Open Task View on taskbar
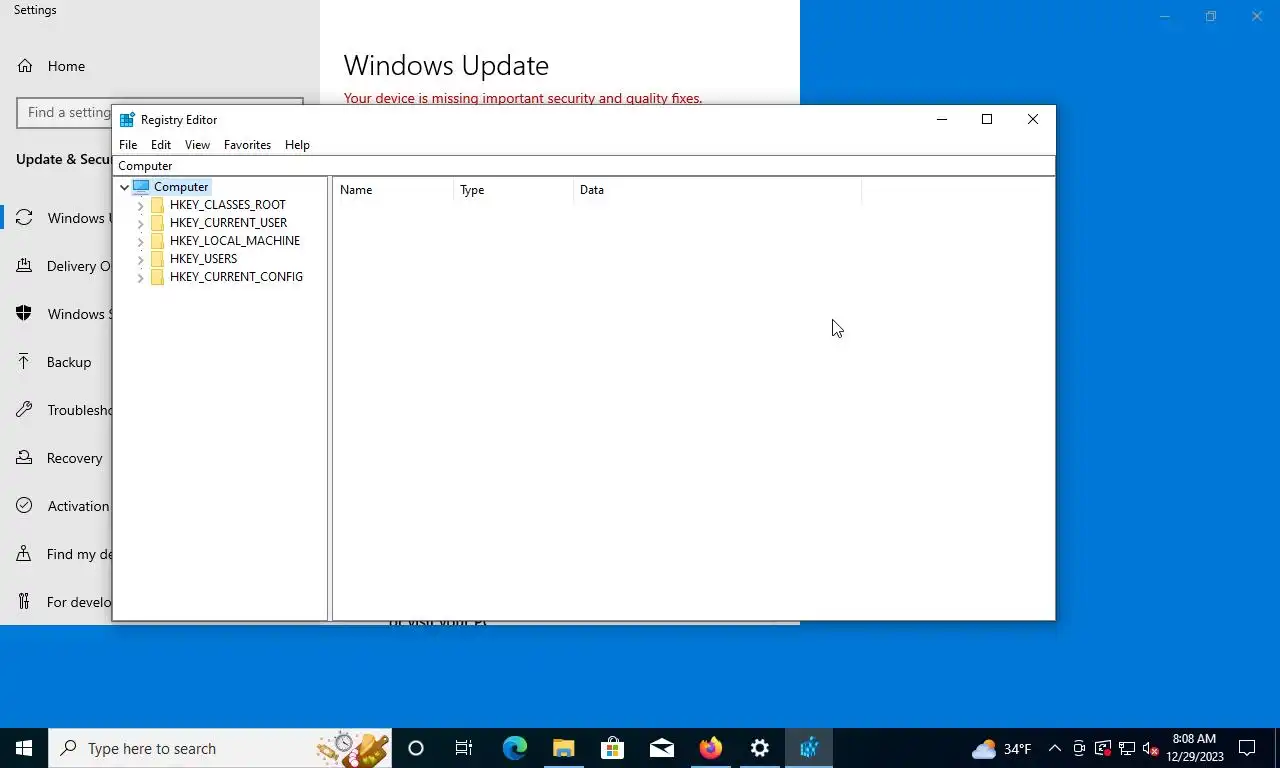Screen dimensions: 1280x768 click(464, 748)
